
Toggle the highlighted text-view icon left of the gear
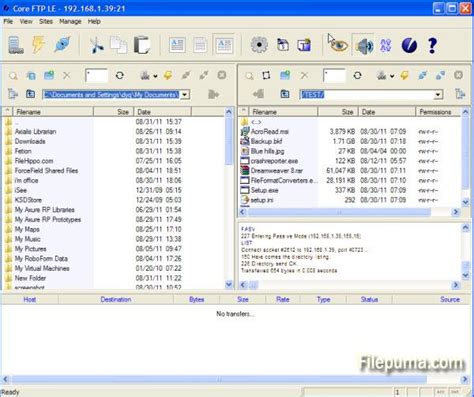[x=224, y=45]
